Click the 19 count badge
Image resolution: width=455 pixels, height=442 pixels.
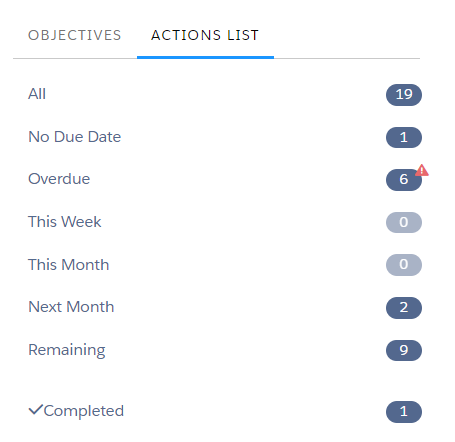[x=404, y=95]
